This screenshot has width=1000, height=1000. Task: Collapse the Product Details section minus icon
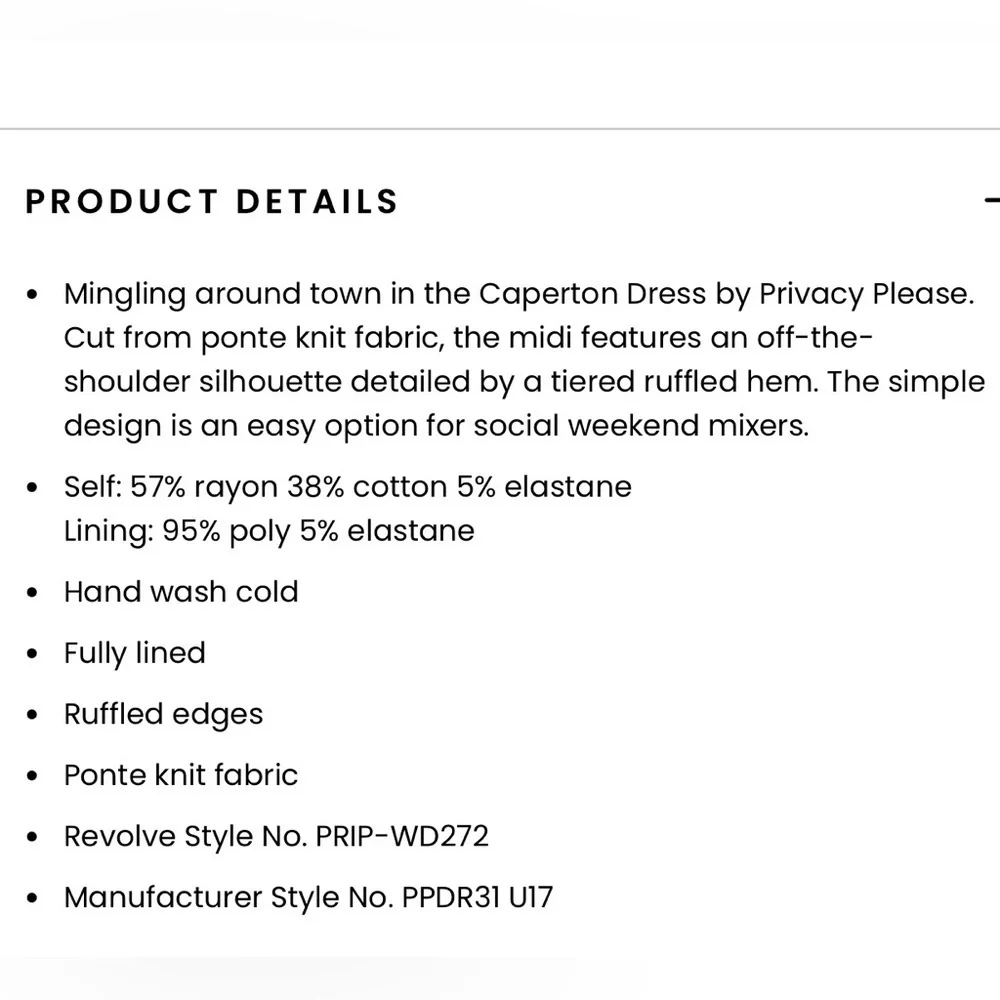click(x=992, y=200)
